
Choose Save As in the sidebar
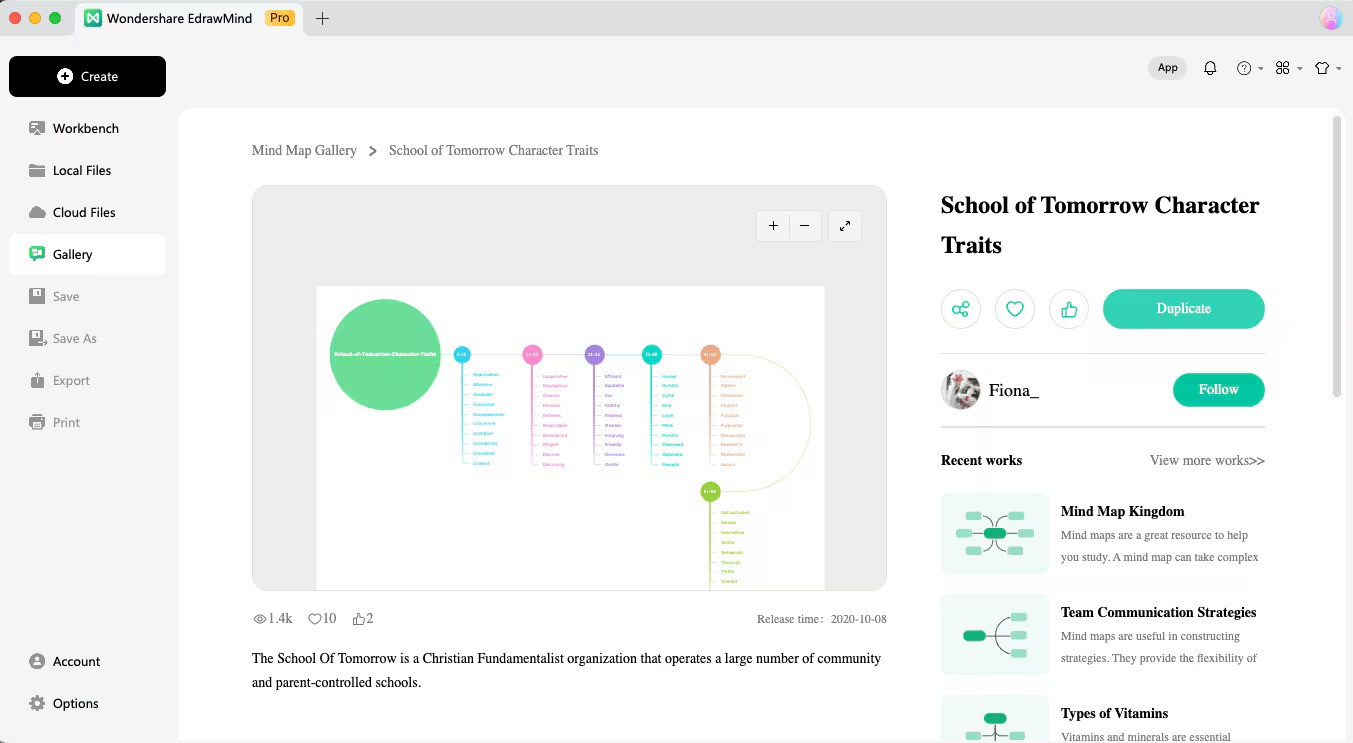[x=87, y=338]
